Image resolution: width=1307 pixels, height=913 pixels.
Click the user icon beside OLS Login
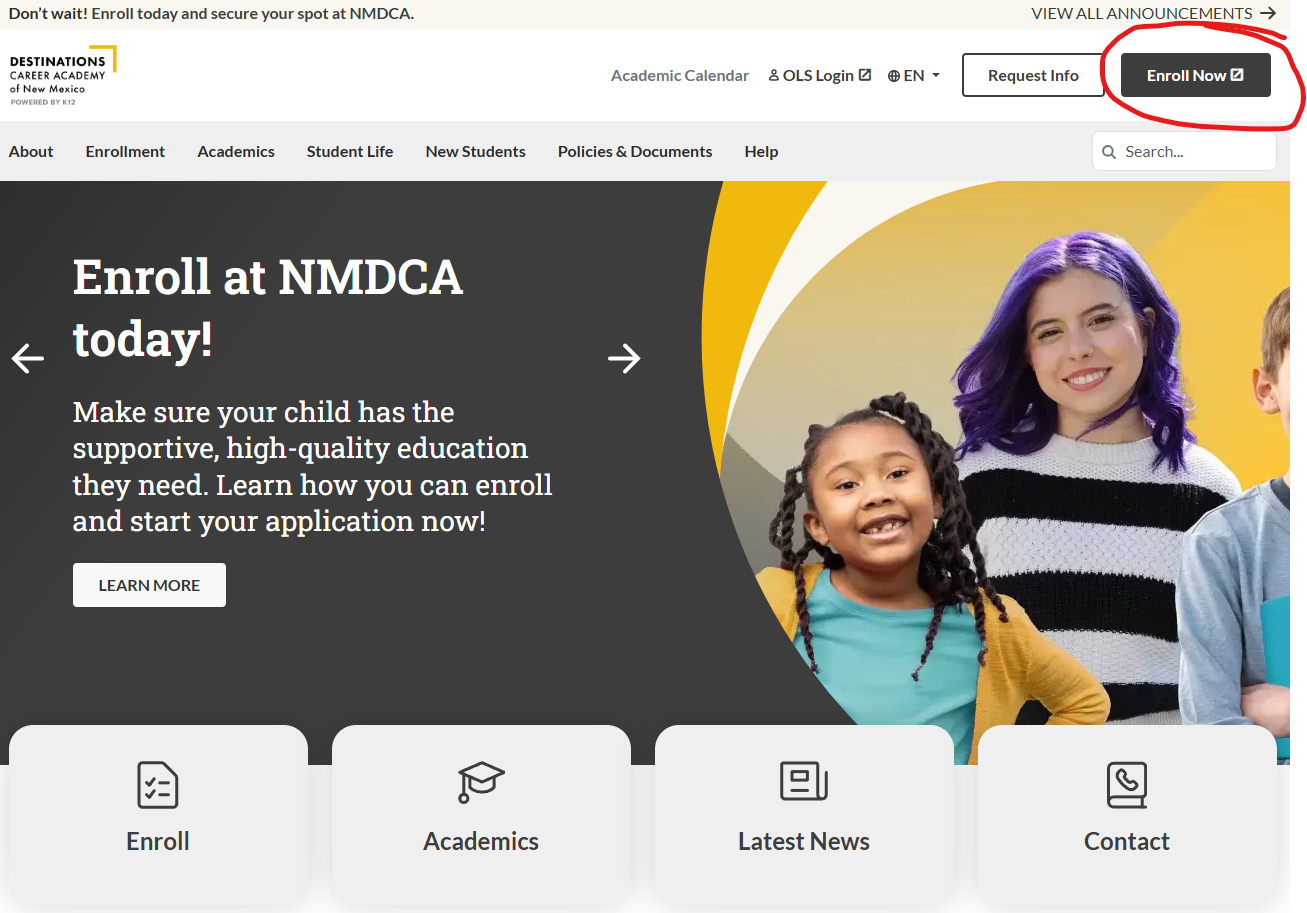coord(774,75)
